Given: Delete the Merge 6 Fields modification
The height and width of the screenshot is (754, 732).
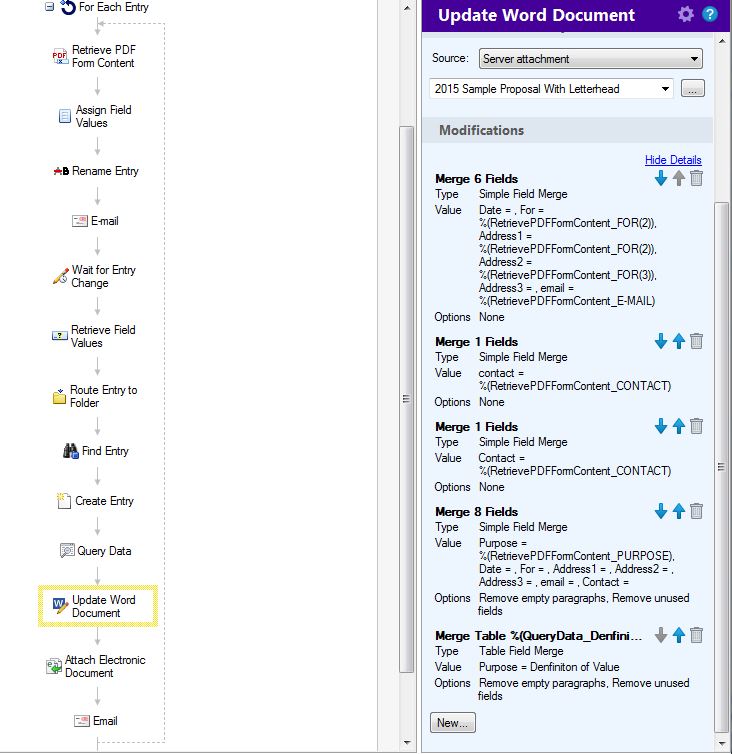Looking at the screenshot, I should [697, 178].
